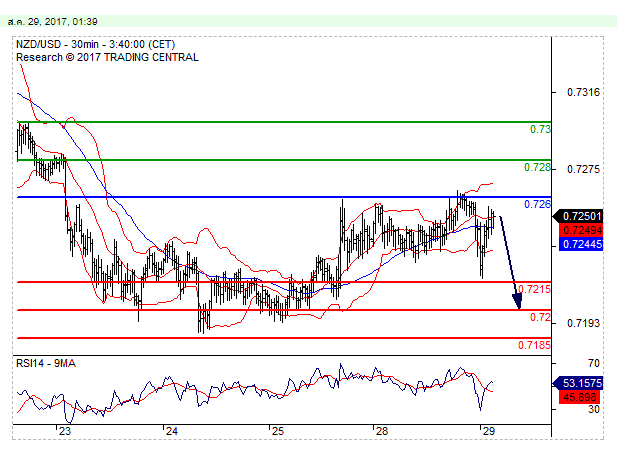The height and width of the screenshot is (451, 617).
Task: Select the green 0.73 resistance label
Action: 540,129
